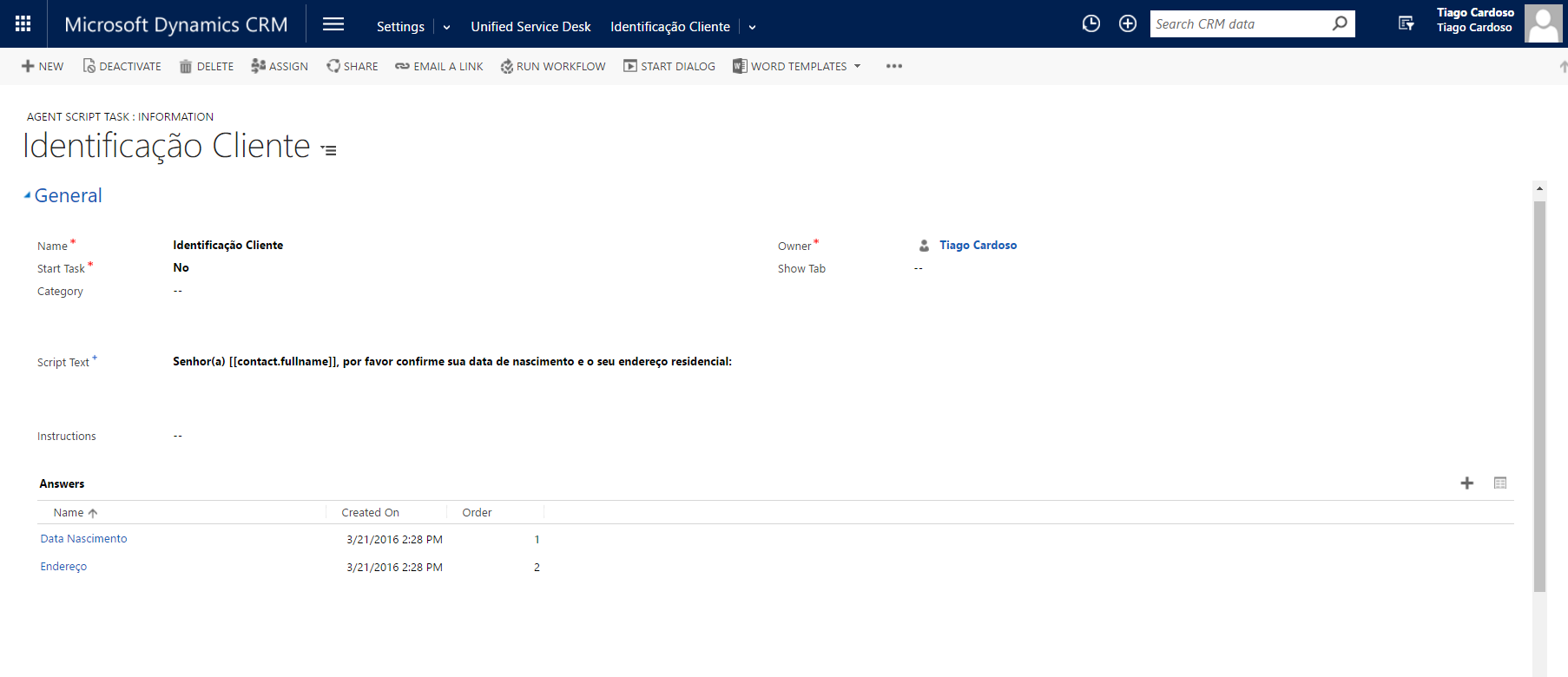Click the Deactivate command button
This screenshot has width=1568, height=677.
coord(122,67)
